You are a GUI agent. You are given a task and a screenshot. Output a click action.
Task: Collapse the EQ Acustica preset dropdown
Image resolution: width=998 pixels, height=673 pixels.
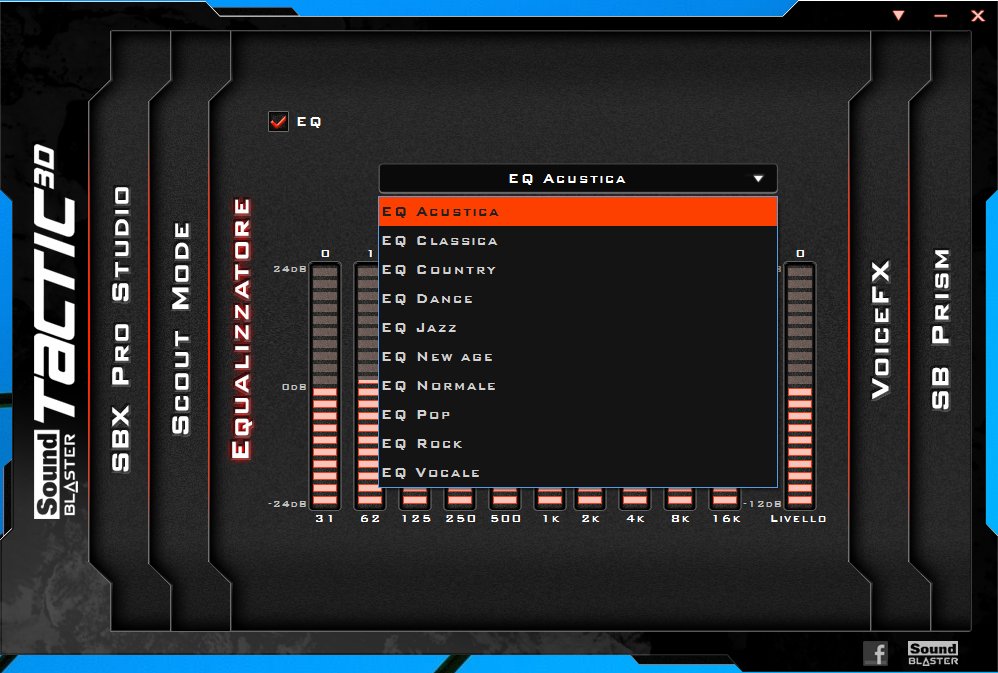578,179
